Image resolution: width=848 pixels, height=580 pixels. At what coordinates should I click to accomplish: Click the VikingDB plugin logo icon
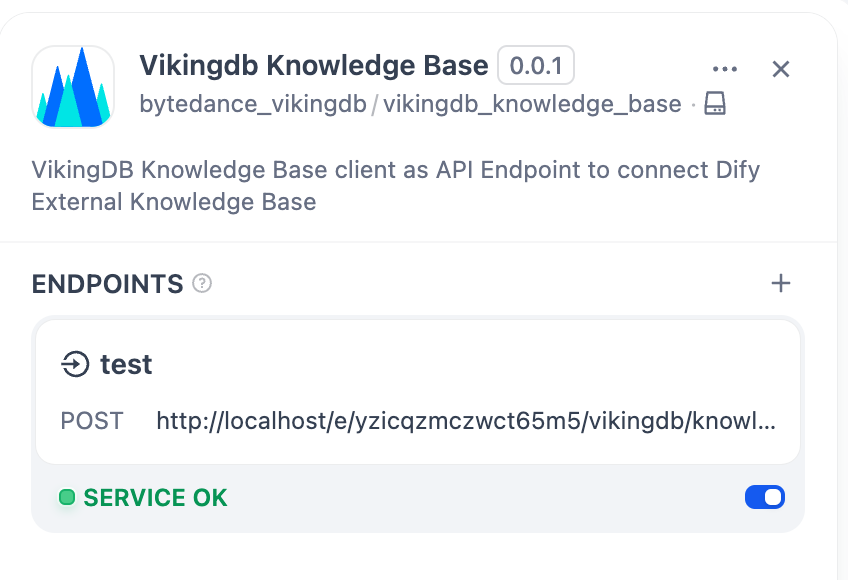tap(73, 86)
